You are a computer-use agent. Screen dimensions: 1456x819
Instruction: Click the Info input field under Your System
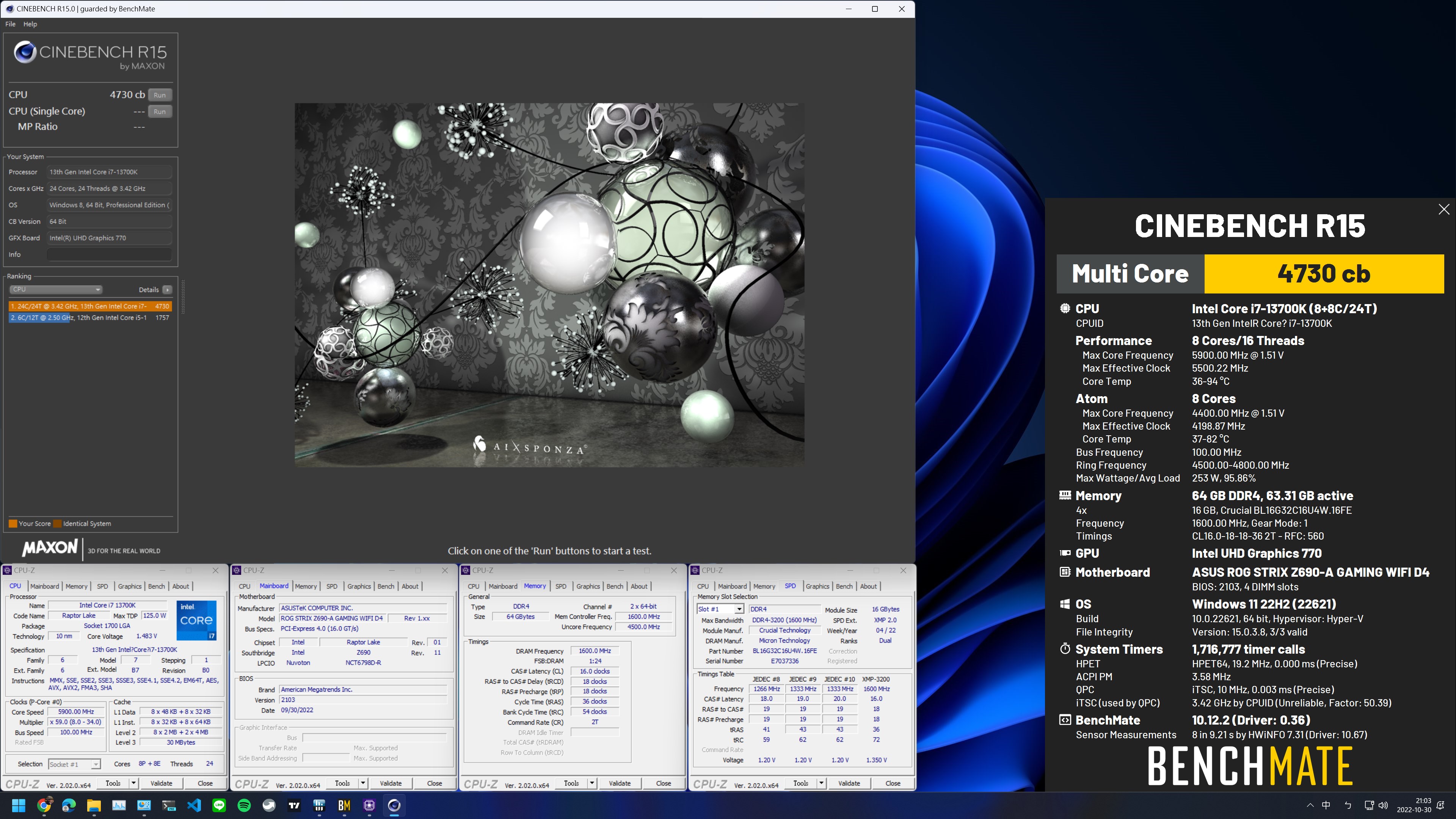(109, 254)
